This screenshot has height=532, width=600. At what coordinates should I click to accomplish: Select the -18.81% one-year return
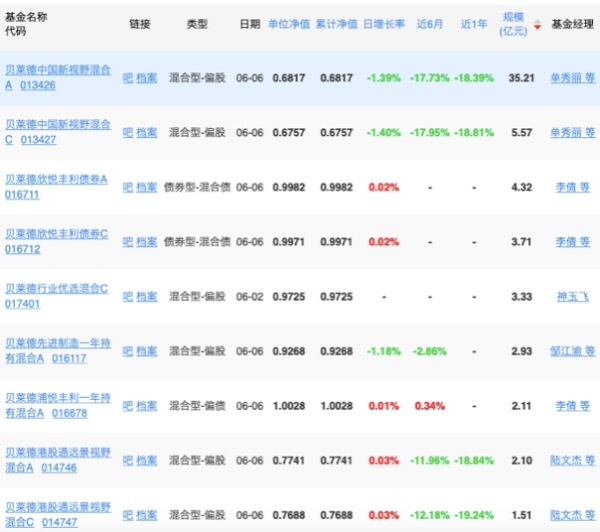point(474,133)
